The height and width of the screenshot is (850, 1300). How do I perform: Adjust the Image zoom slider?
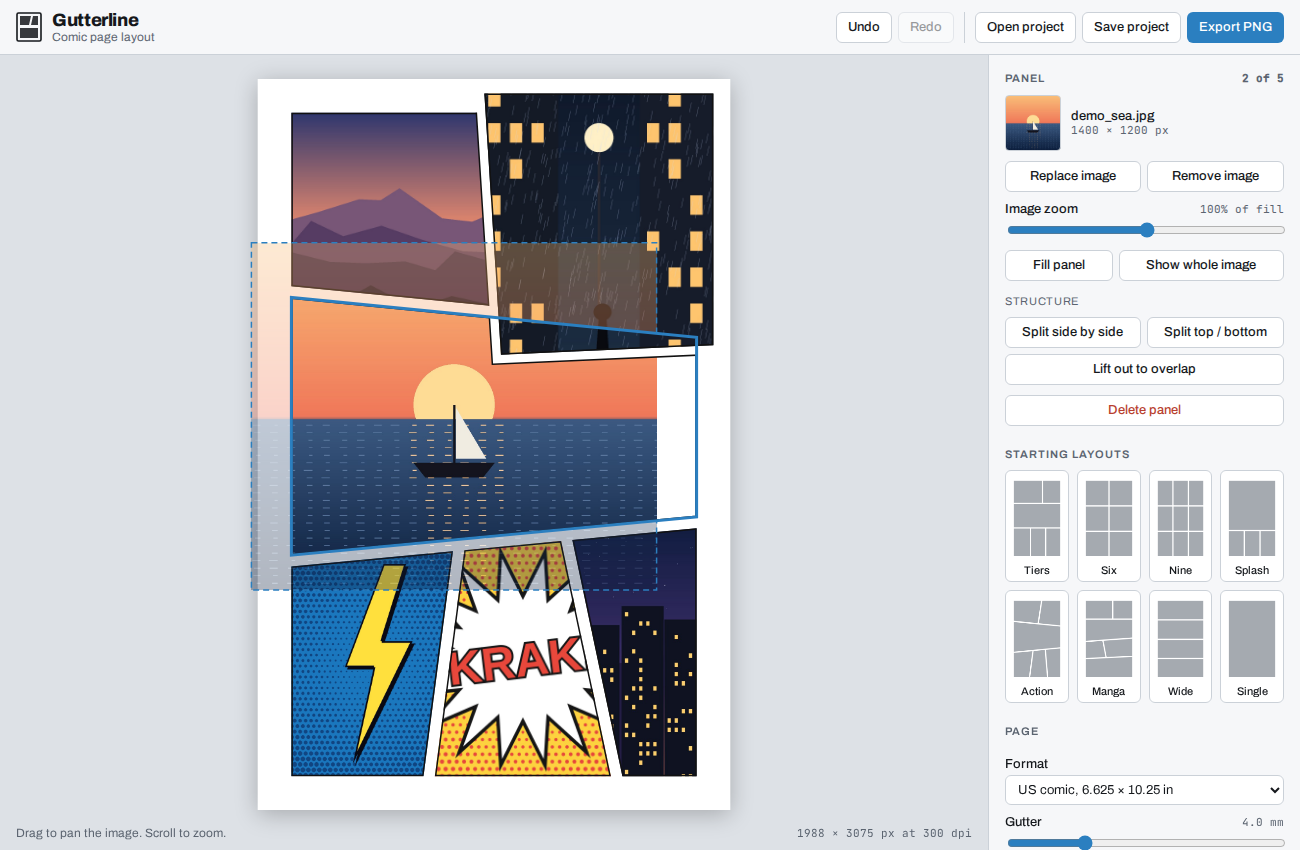pyautogui.click(x=1146, y=230)
